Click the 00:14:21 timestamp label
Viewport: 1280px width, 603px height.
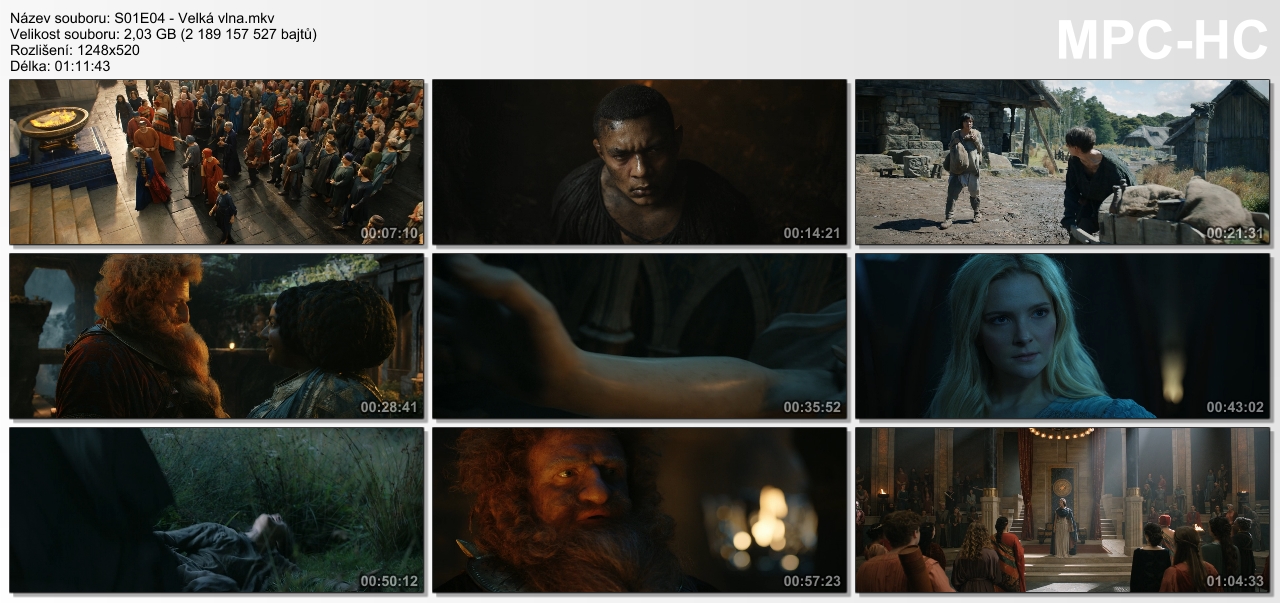812,233
